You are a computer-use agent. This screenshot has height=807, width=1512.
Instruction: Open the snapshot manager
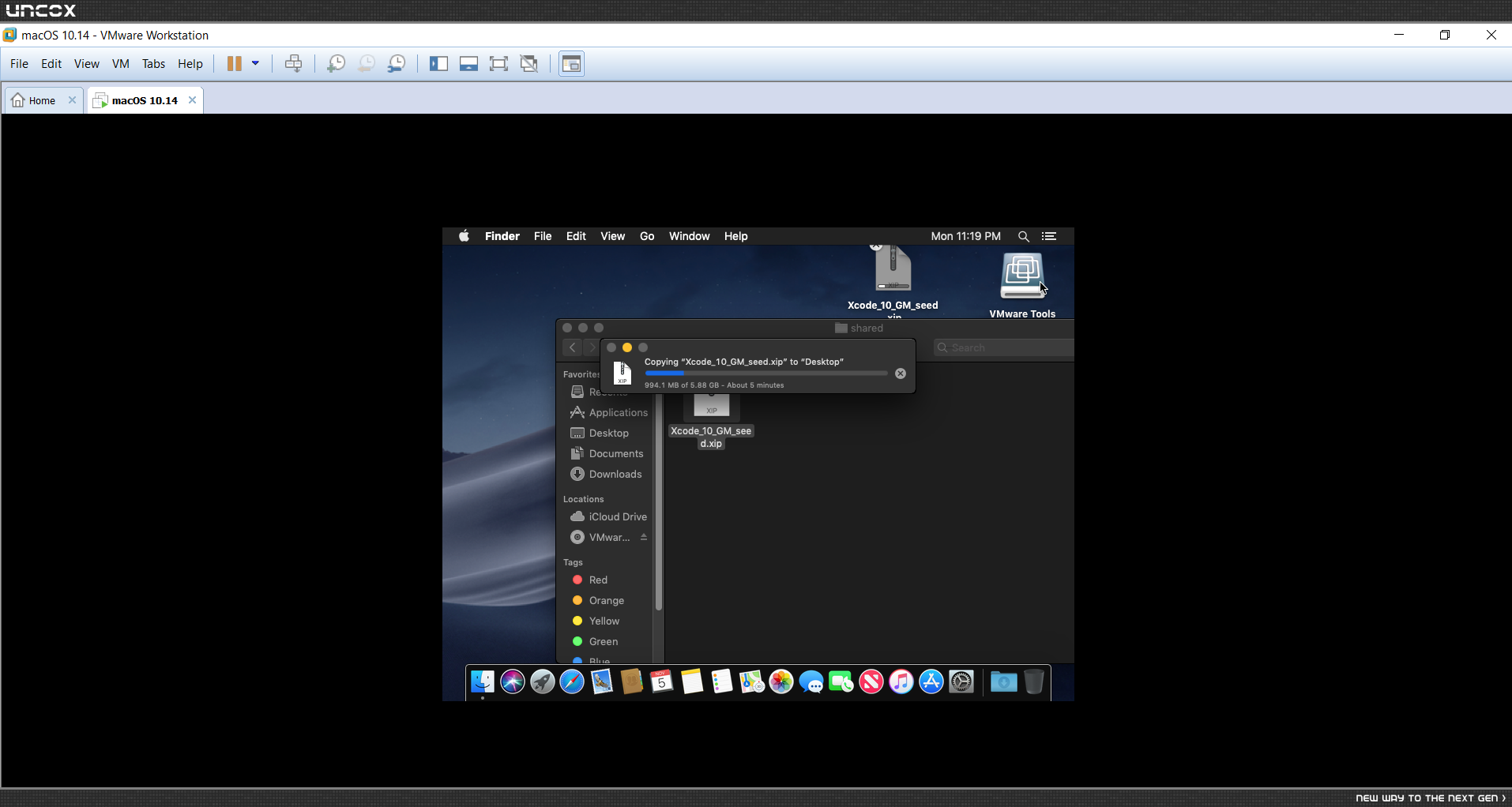pos(397,64)
